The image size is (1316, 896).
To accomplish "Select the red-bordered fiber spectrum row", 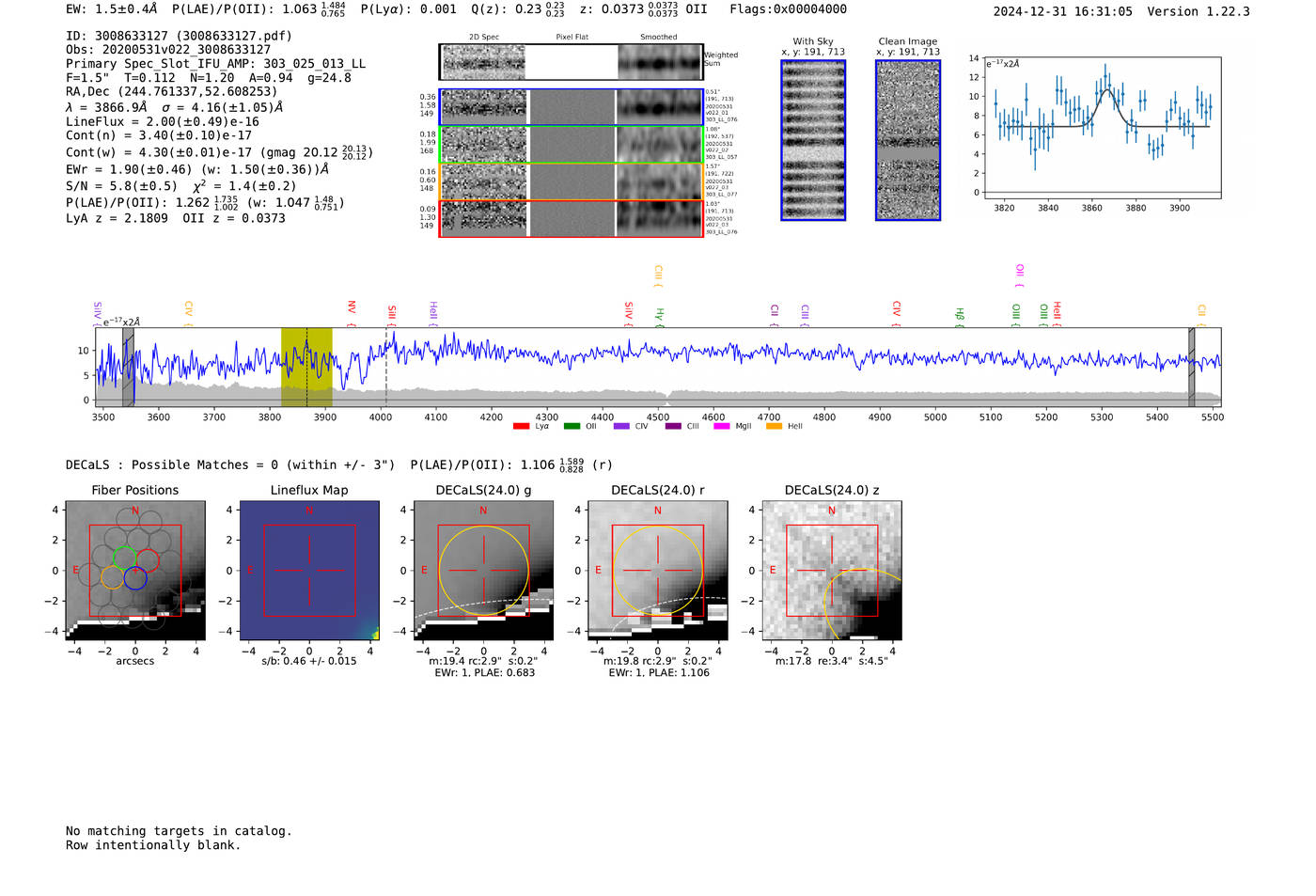I will pyautogui.click(x=571, y=218).
